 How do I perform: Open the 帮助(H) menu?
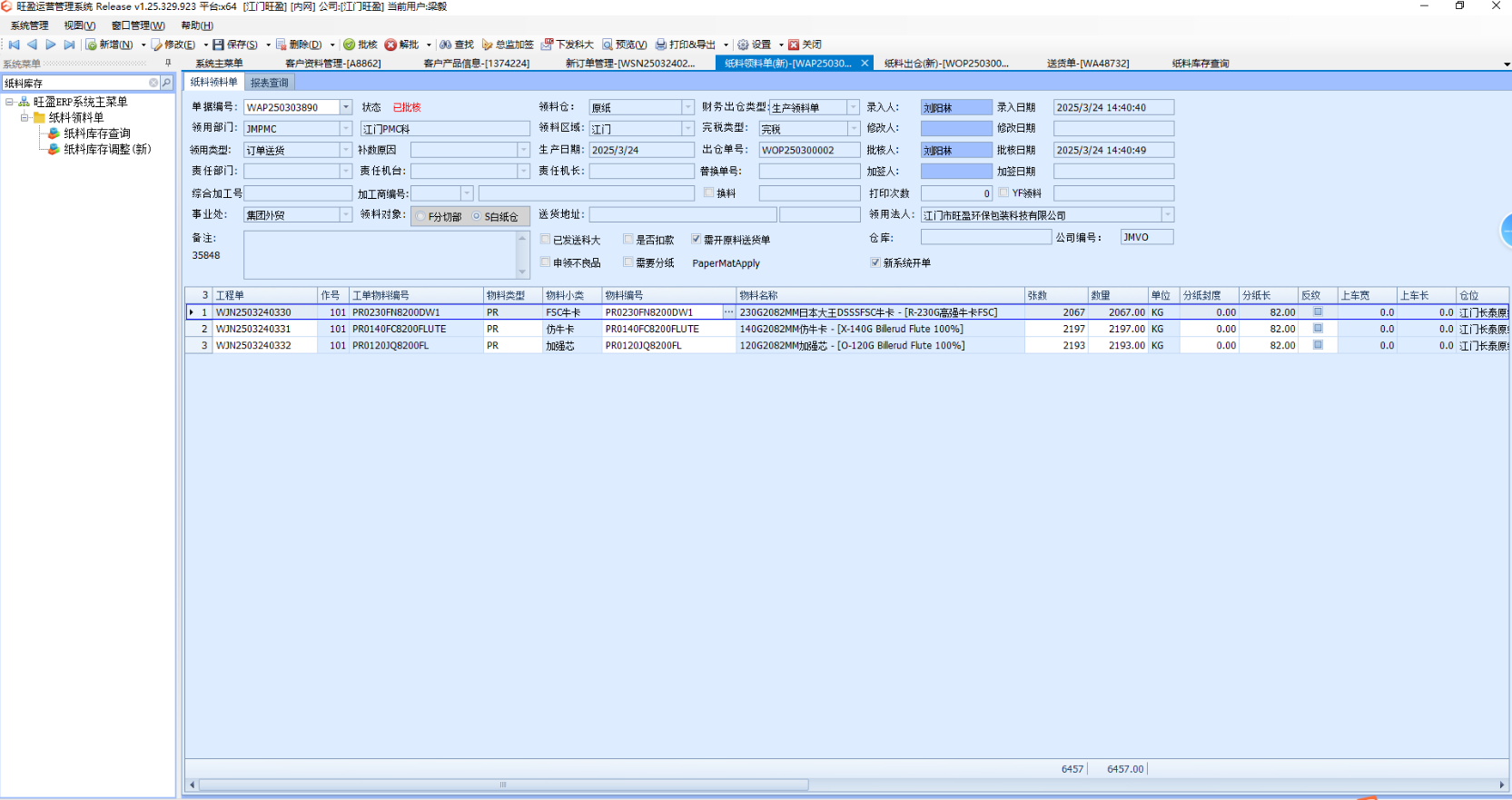197,25
